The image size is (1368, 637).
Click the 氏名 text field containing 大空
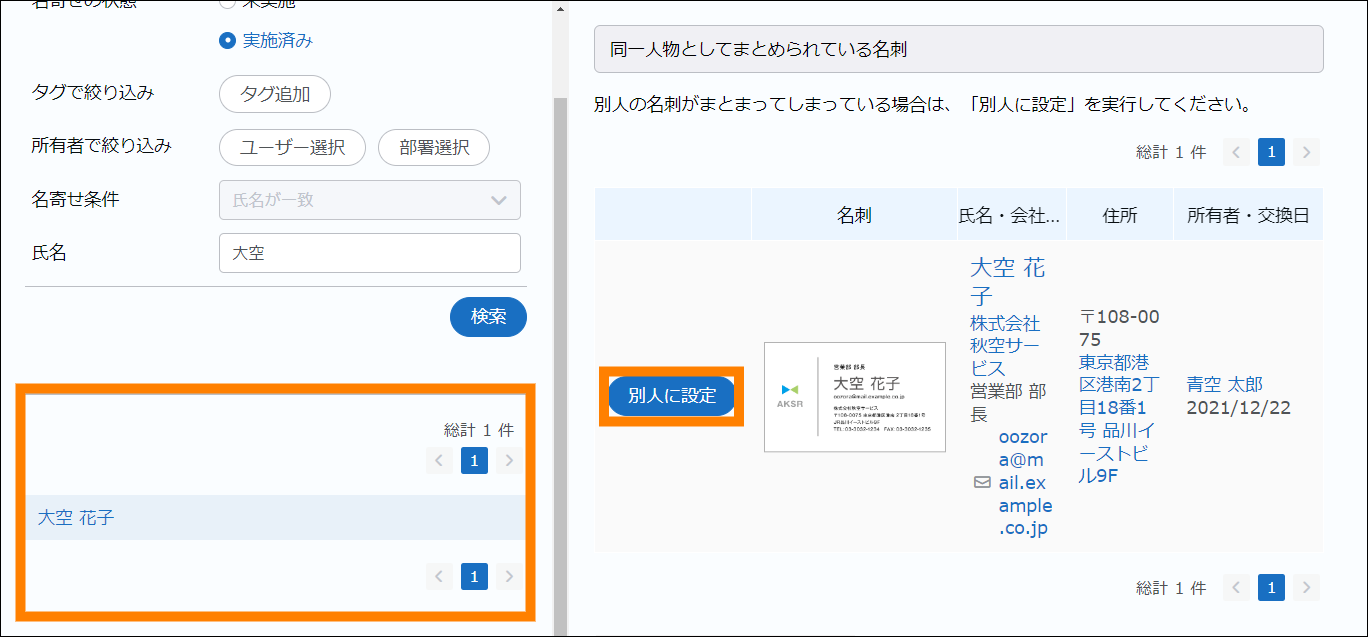click(369, 253)
